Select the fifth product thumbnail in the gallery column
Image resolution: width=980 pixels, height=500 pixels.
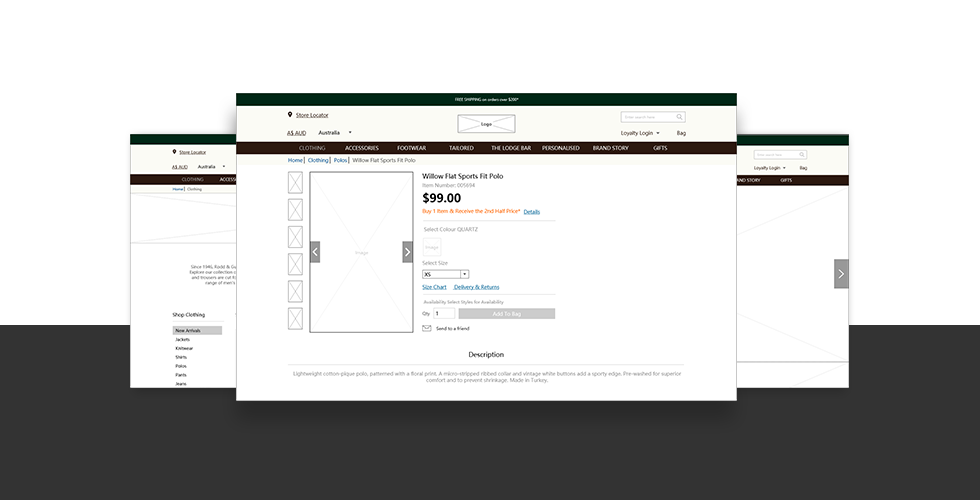point(295,291)
